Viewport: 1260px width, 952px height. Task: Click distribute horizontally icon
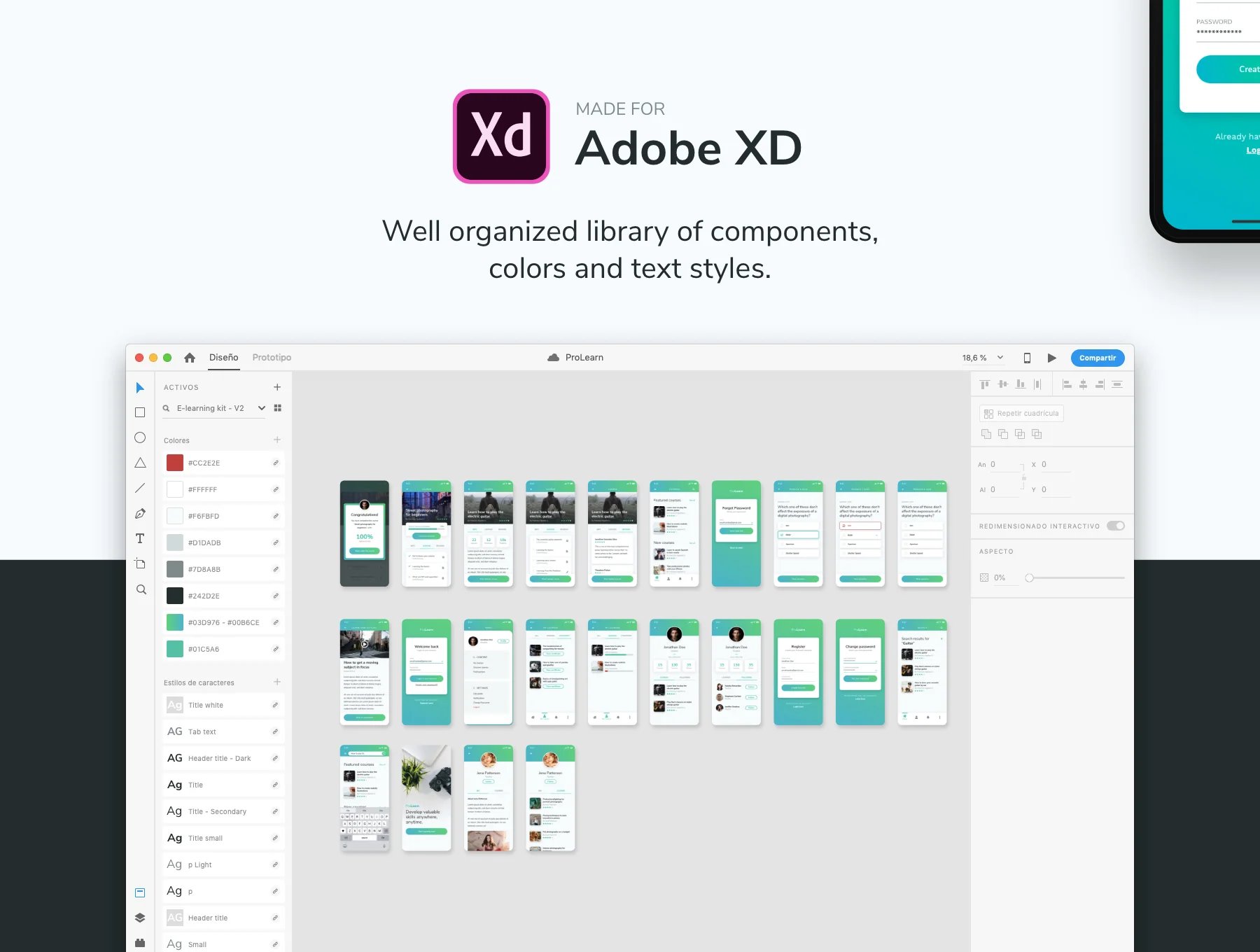[1037, 384]
